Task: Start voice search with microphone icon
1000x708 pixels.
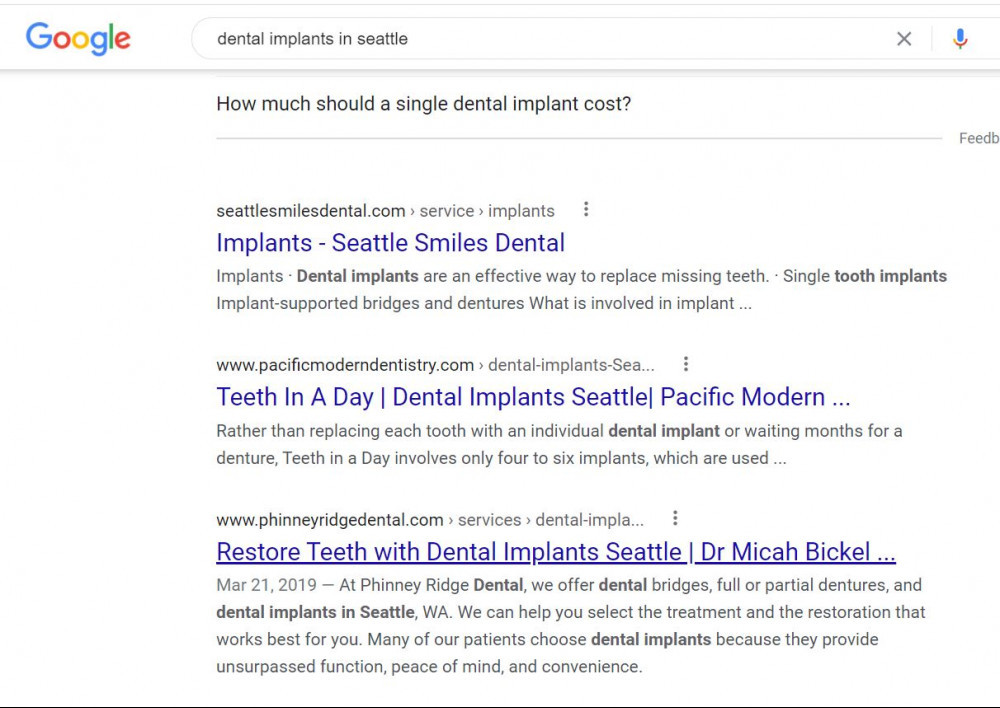Action: tap(960, 39)
